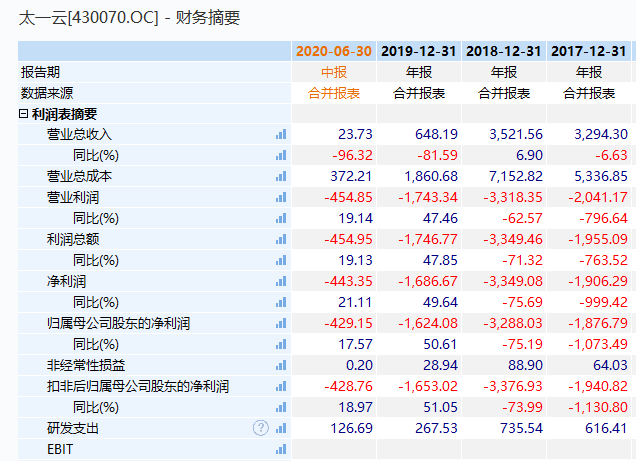Click help question mark beside 研发支出

click(261, 428)
